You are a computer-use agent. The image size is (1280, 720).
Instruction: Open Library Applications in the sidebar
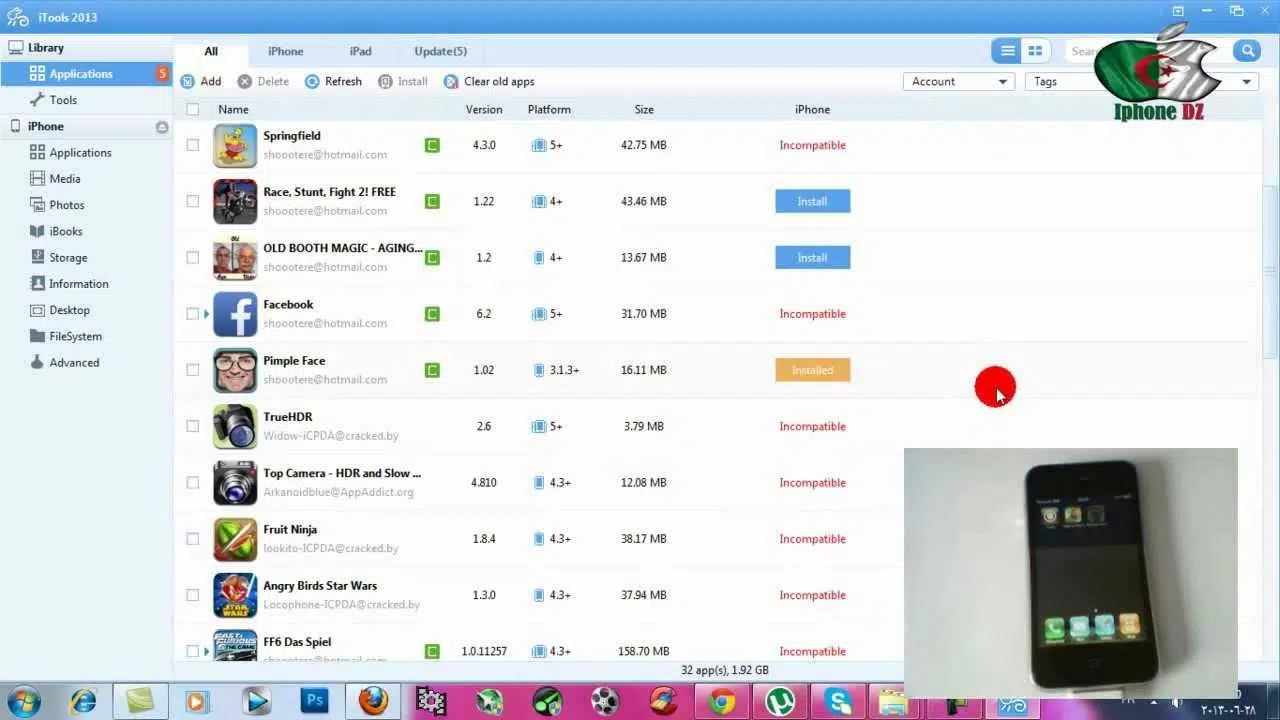tap(86, 73)
